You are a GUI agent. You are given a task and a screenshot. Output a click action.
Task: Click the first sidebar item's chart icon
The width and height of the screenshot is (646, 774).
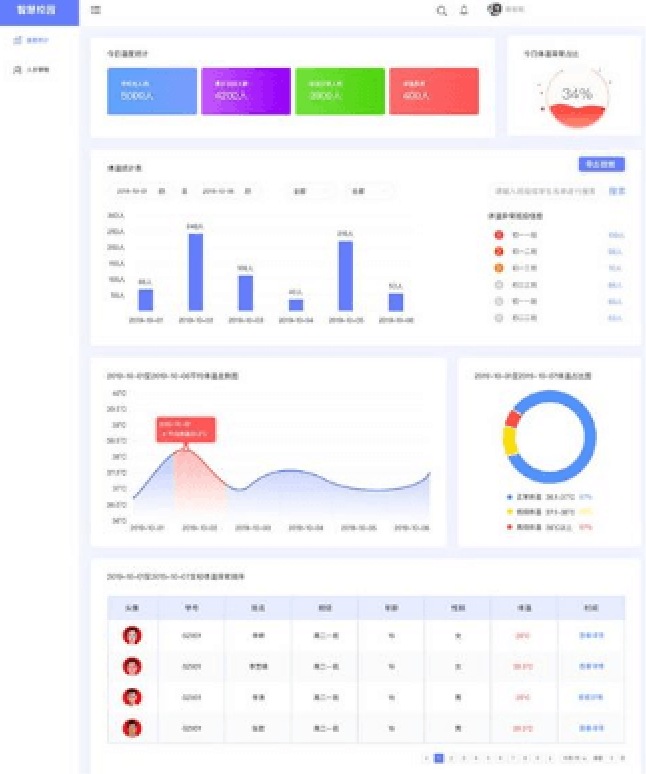point(17,41)
